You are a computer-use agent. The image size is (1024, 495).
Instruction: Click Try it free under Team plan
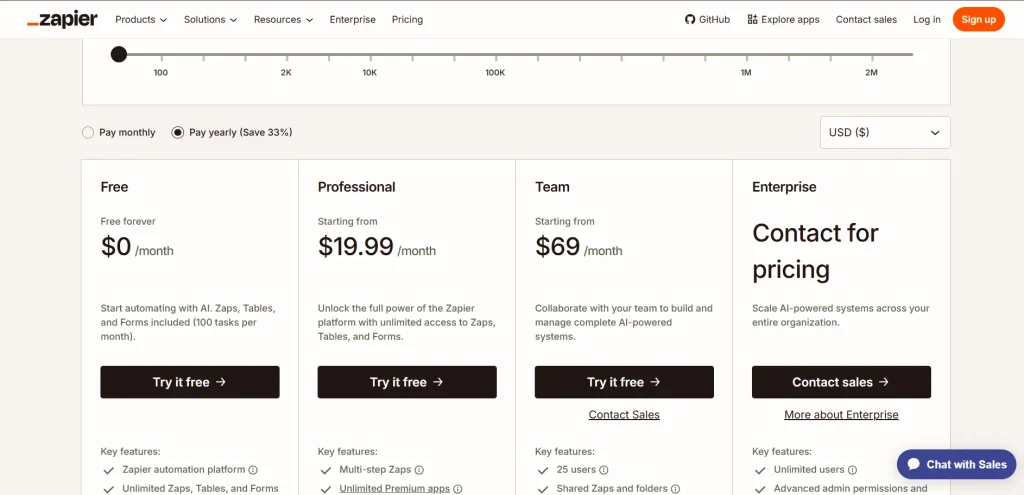tap(624, 382)
